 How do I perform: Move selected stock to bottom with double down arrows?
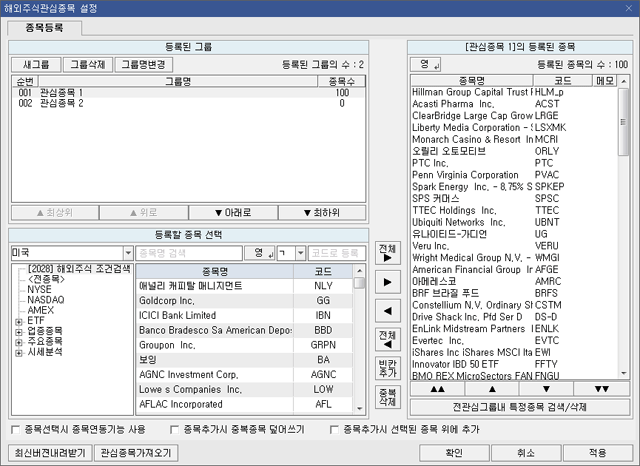tap(602, 389)
